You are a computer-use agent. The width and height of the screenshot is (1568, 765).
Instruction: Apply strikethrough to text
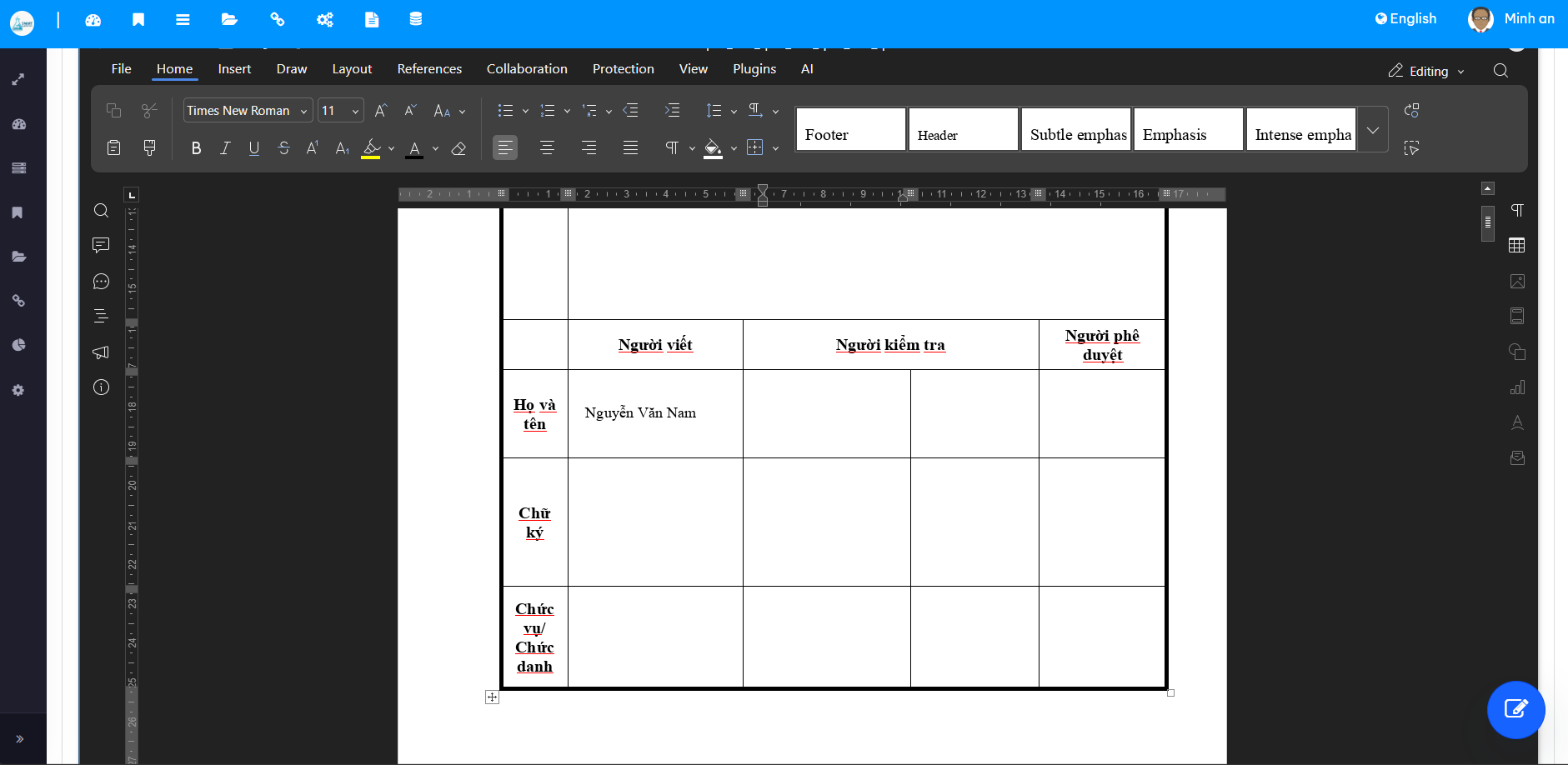(283, 148)
